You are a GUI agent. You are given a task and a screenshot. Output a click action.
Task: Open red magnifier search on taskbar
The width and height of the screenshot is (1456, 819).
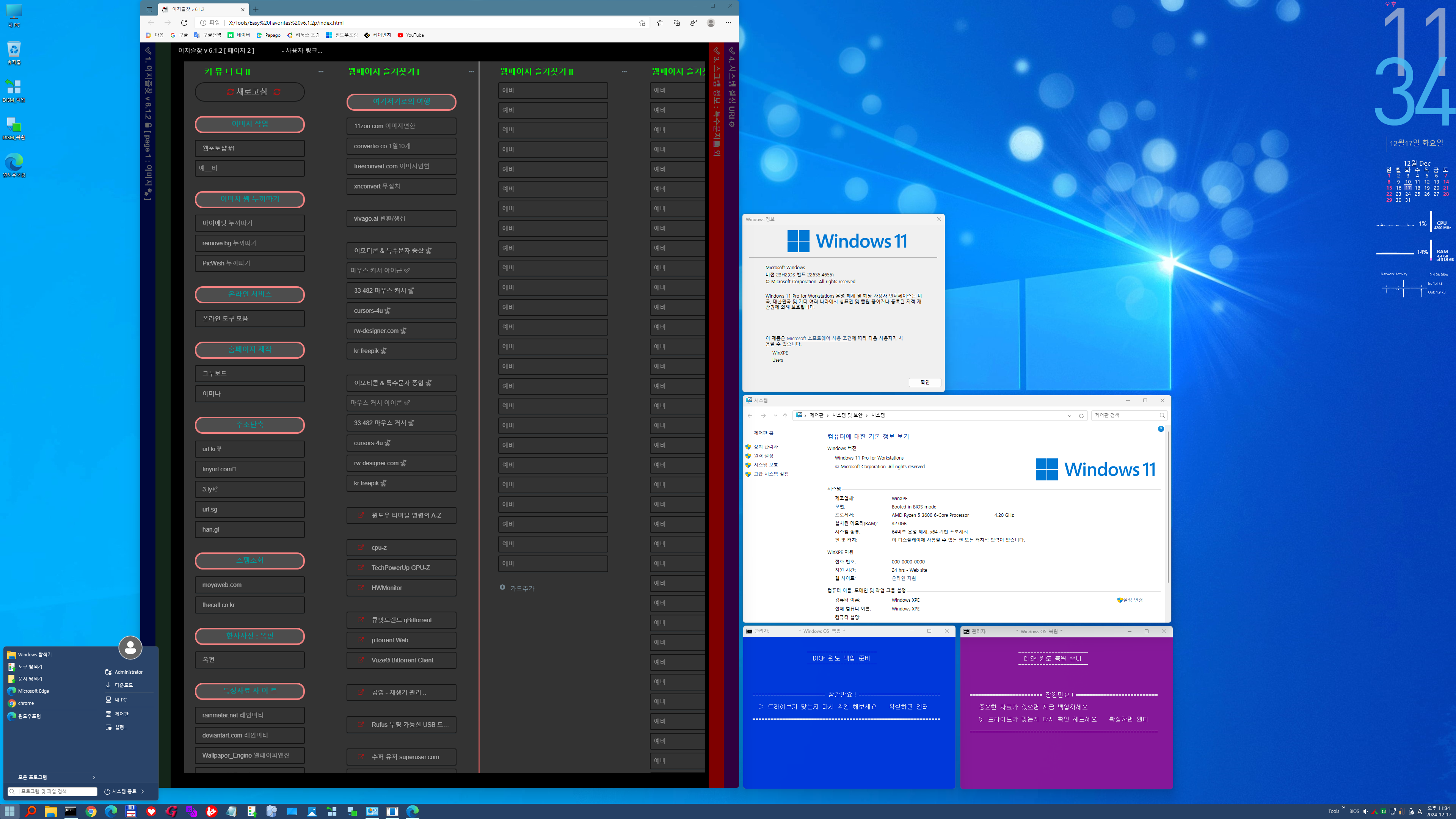tap(30, 811)
